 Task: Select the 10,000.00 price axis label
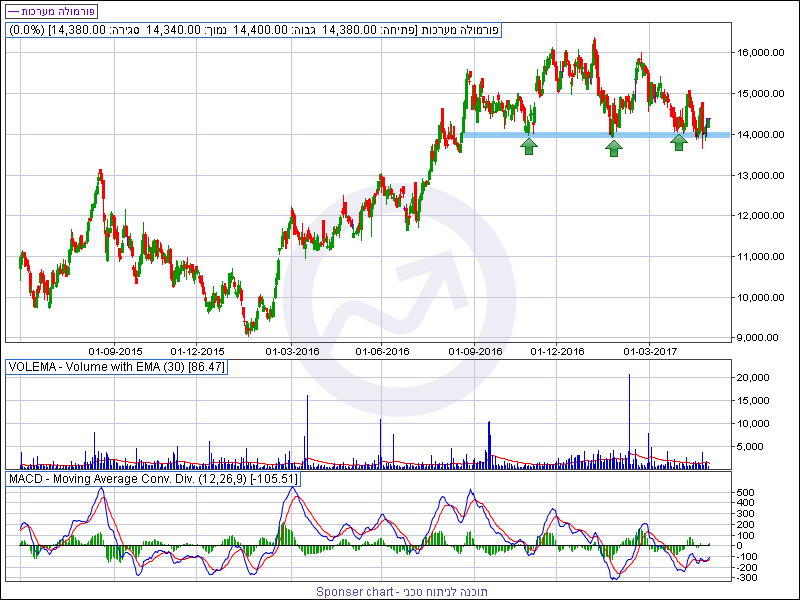point(760,297)
